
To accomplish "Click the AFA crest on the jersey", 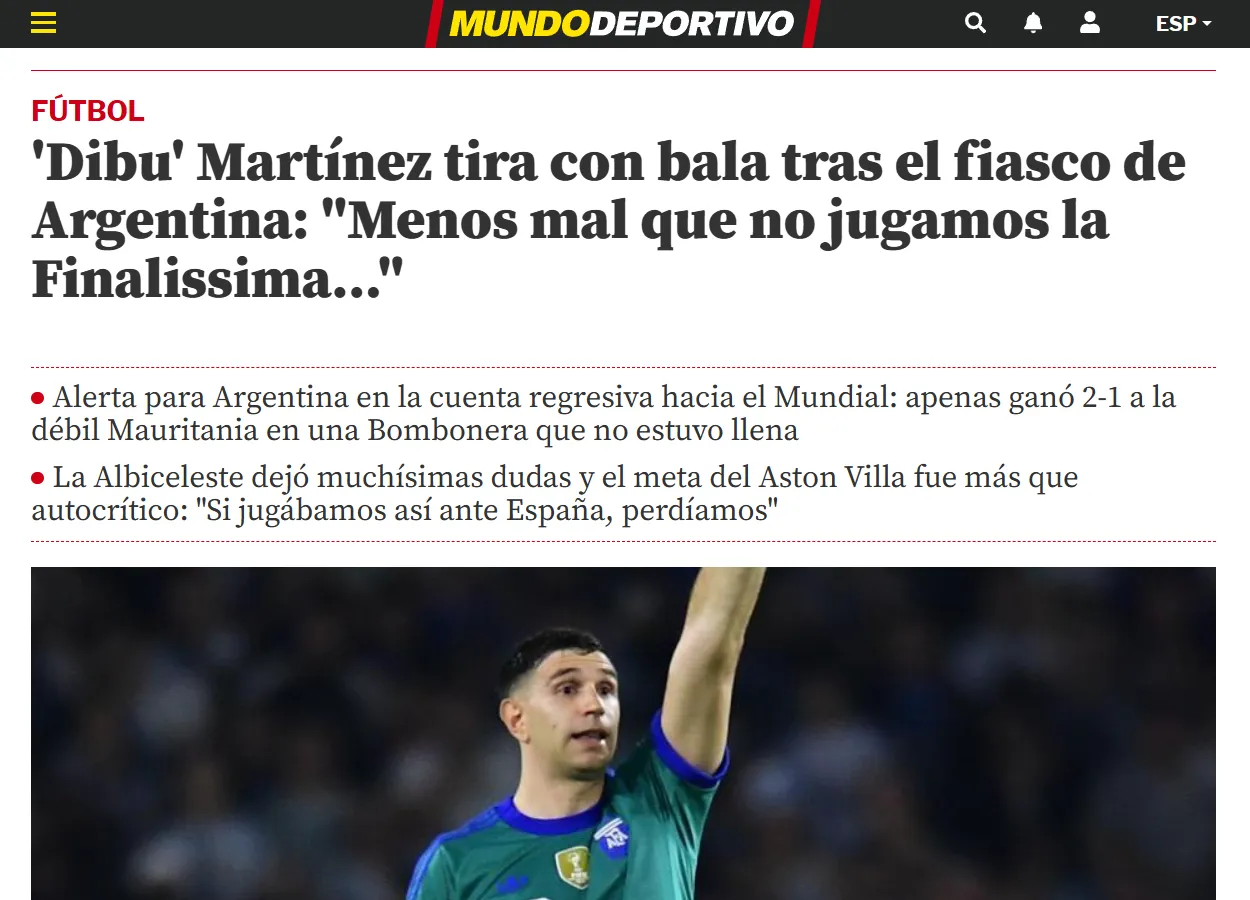I will [x=612, y=836].
